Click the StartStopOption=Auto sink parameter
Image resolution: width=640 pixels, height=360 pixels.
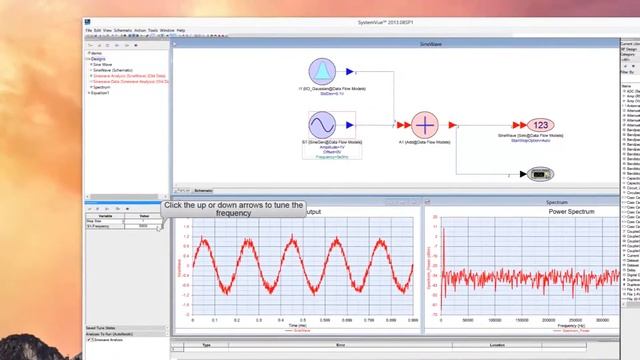(x=531, y=140)
